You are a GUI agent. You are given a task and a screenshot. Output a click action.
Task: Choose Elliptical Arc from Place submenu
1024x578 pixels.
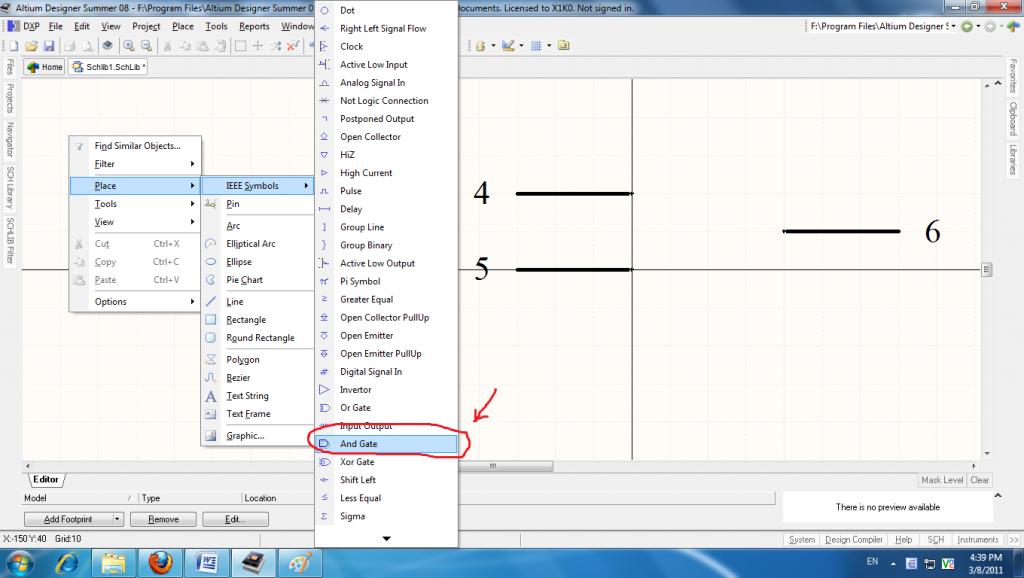point(257,244)
